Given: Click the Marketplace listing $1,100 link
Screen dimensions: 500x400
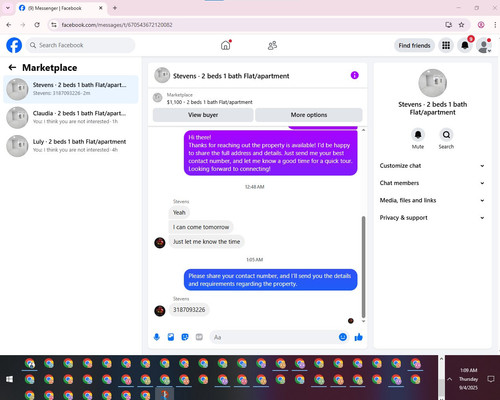Looking at the screenshot, I should [209, 102].
